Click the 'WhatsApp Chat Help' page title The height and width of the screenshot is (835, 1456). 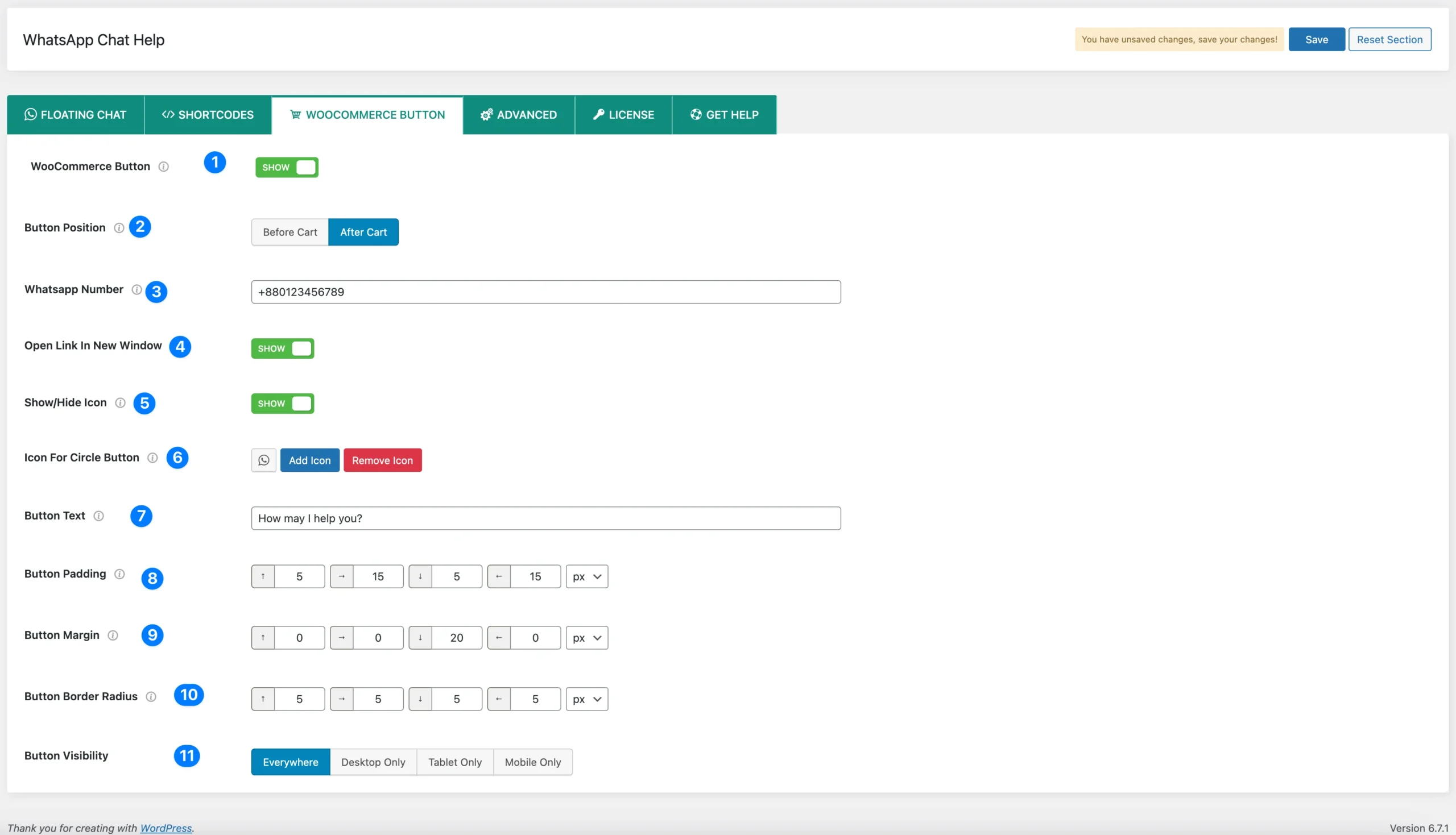[93, 40]
